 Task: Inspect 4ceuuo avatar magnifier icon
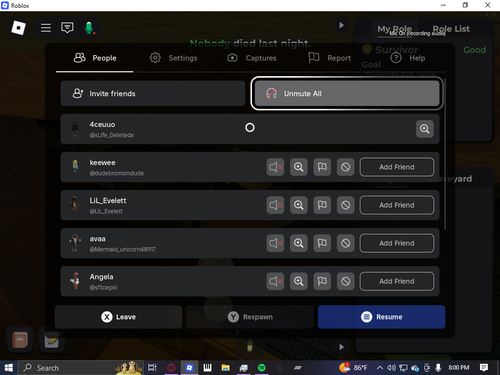click(x=425, y=129)
